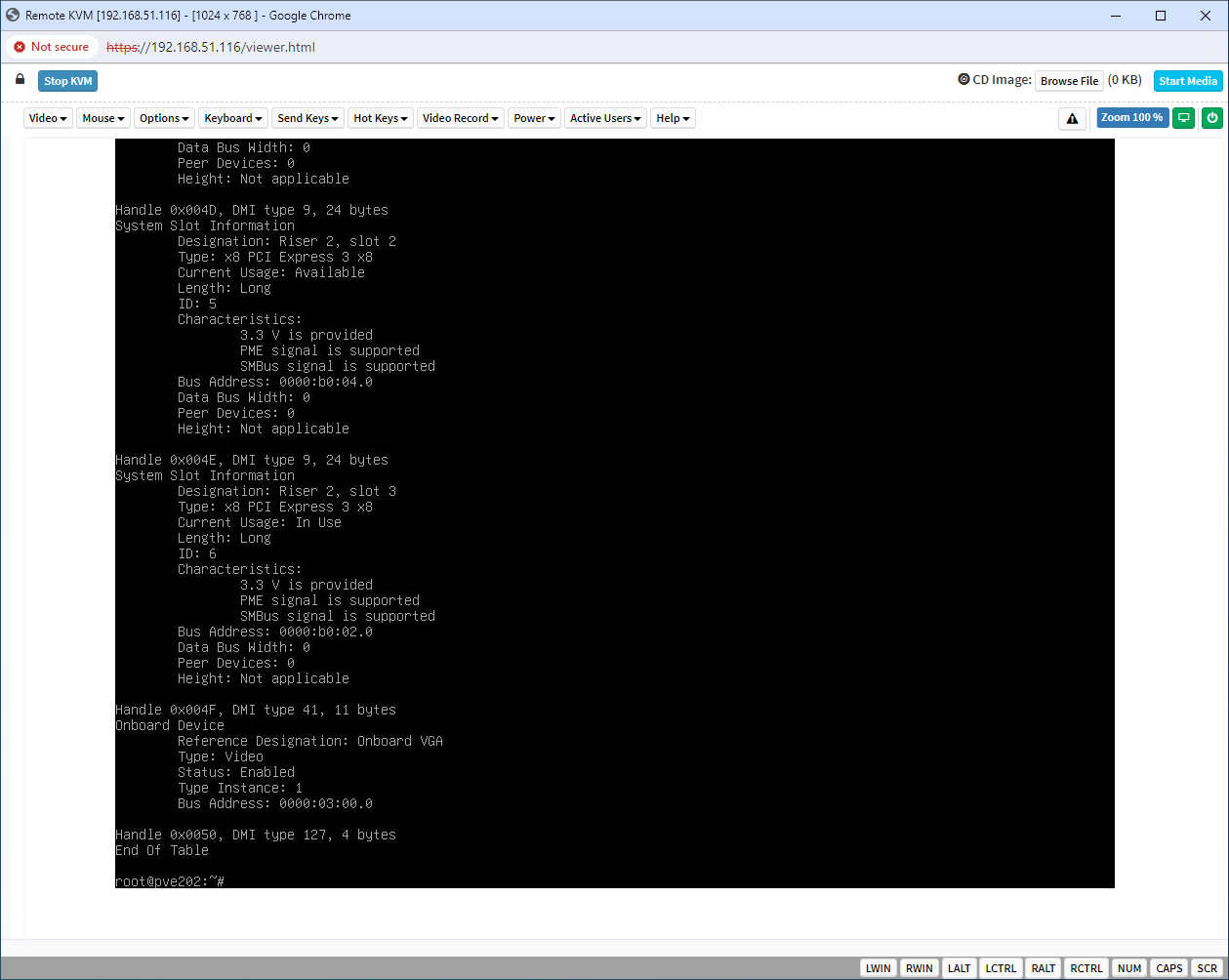Click 'Handle 0x004F, DMI type 41' line

click(256, 710)
